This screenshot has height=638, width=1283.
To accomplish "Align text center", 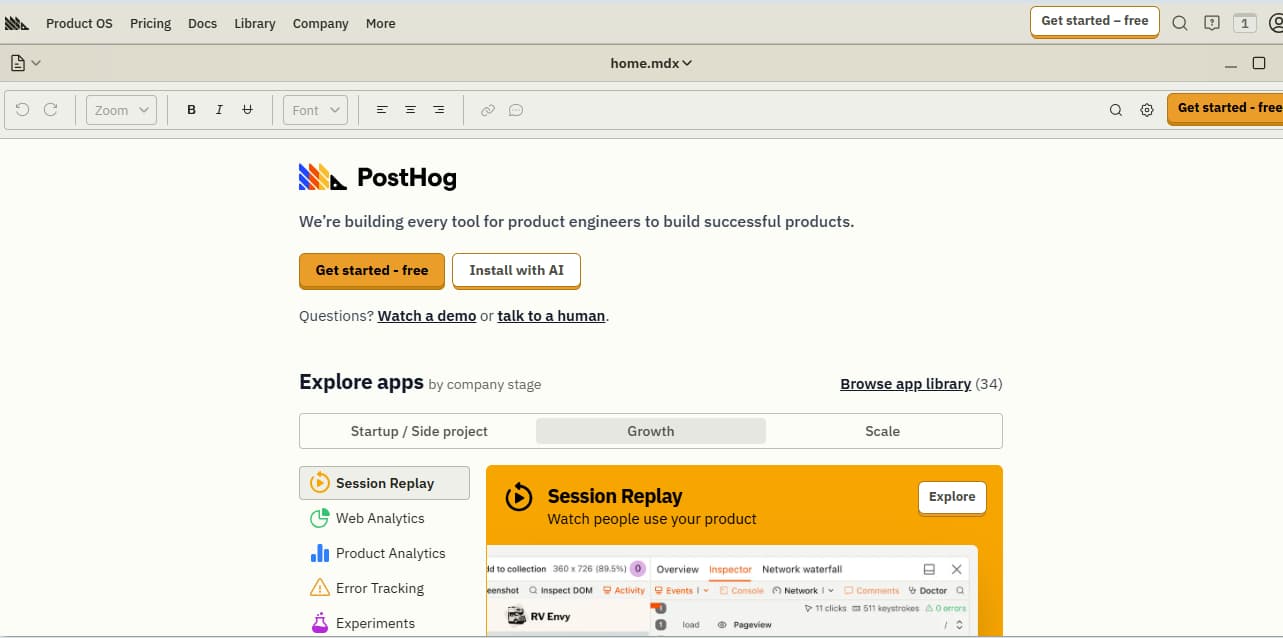I will tap(410, 110).
